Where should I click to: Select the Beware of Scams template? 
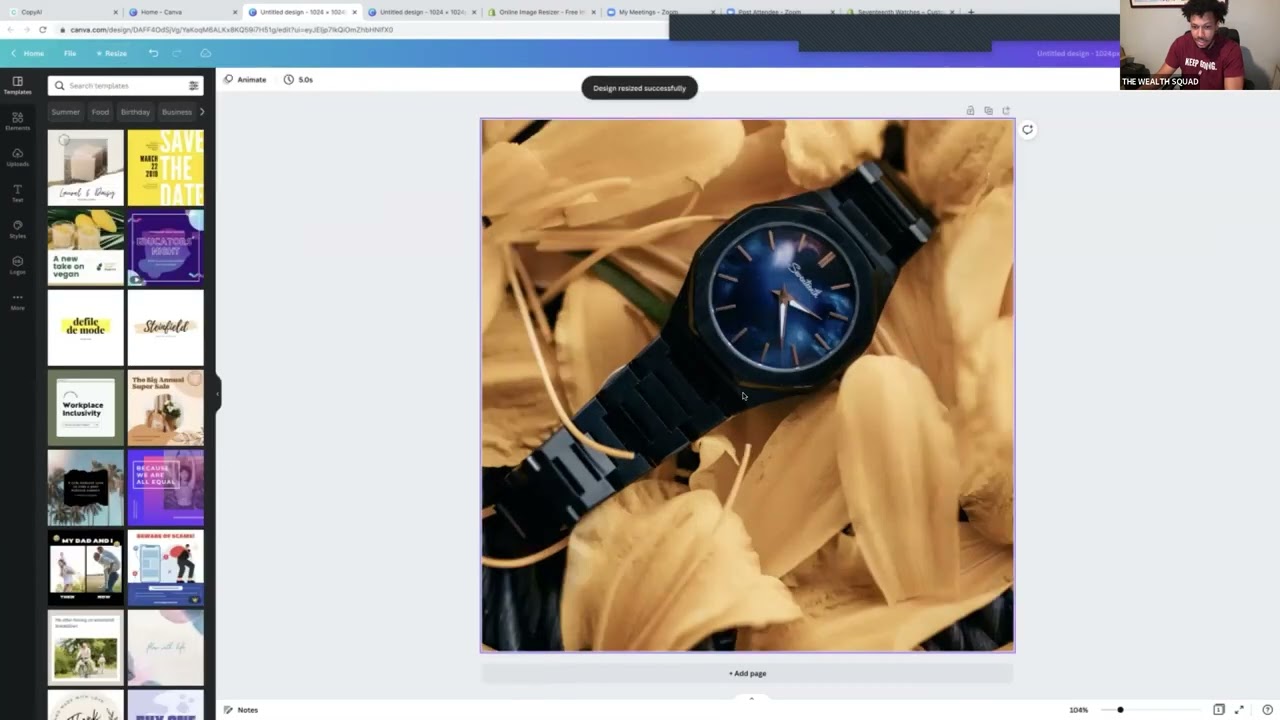tap(165, 567)
